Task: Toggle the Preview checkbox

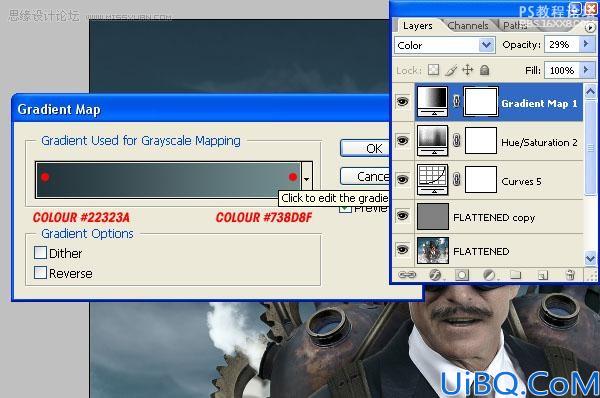Action: 345,209
